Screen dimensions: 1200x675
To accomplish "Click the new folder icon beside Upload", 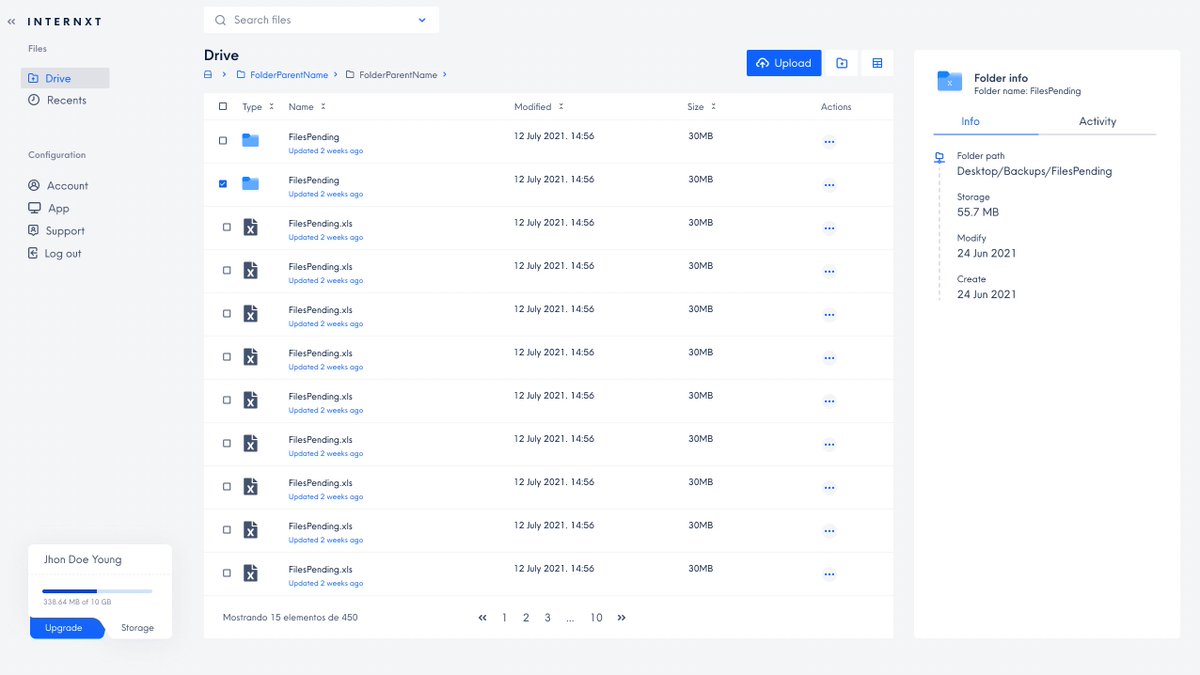I will pos(842,63).
